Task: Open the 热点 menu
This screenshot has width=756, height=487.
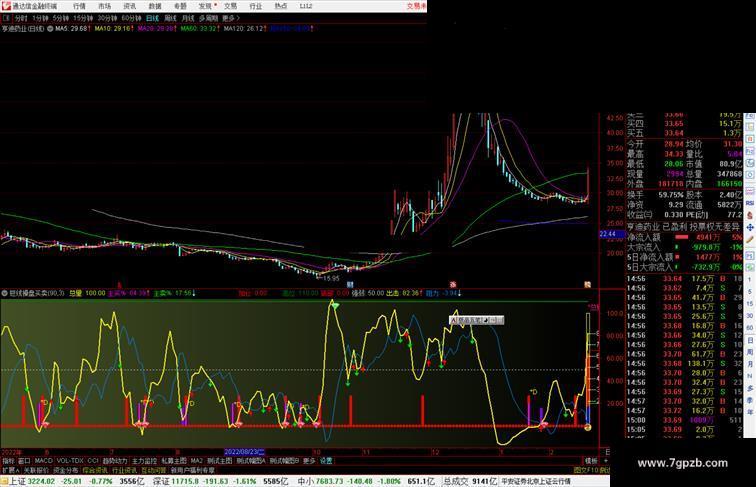Action: (x=281, y=6)
